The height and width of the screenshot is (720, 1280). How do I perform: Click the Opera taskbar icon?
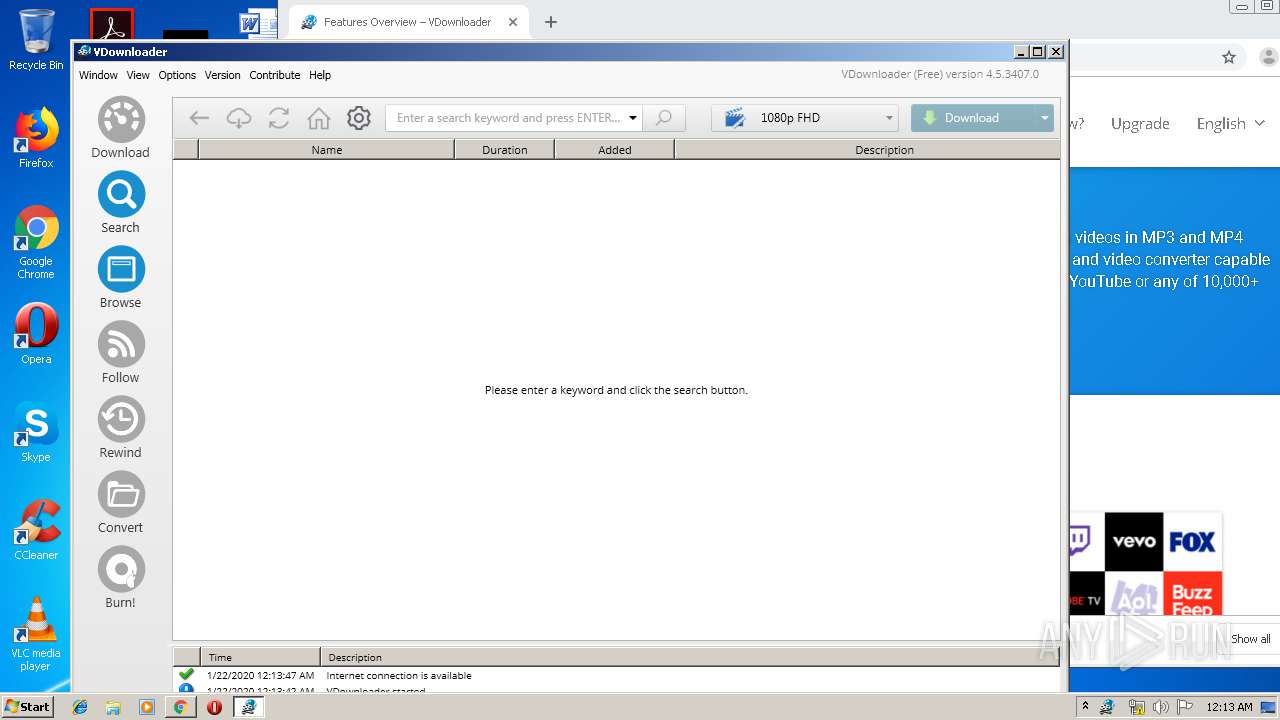click(214, 707)
